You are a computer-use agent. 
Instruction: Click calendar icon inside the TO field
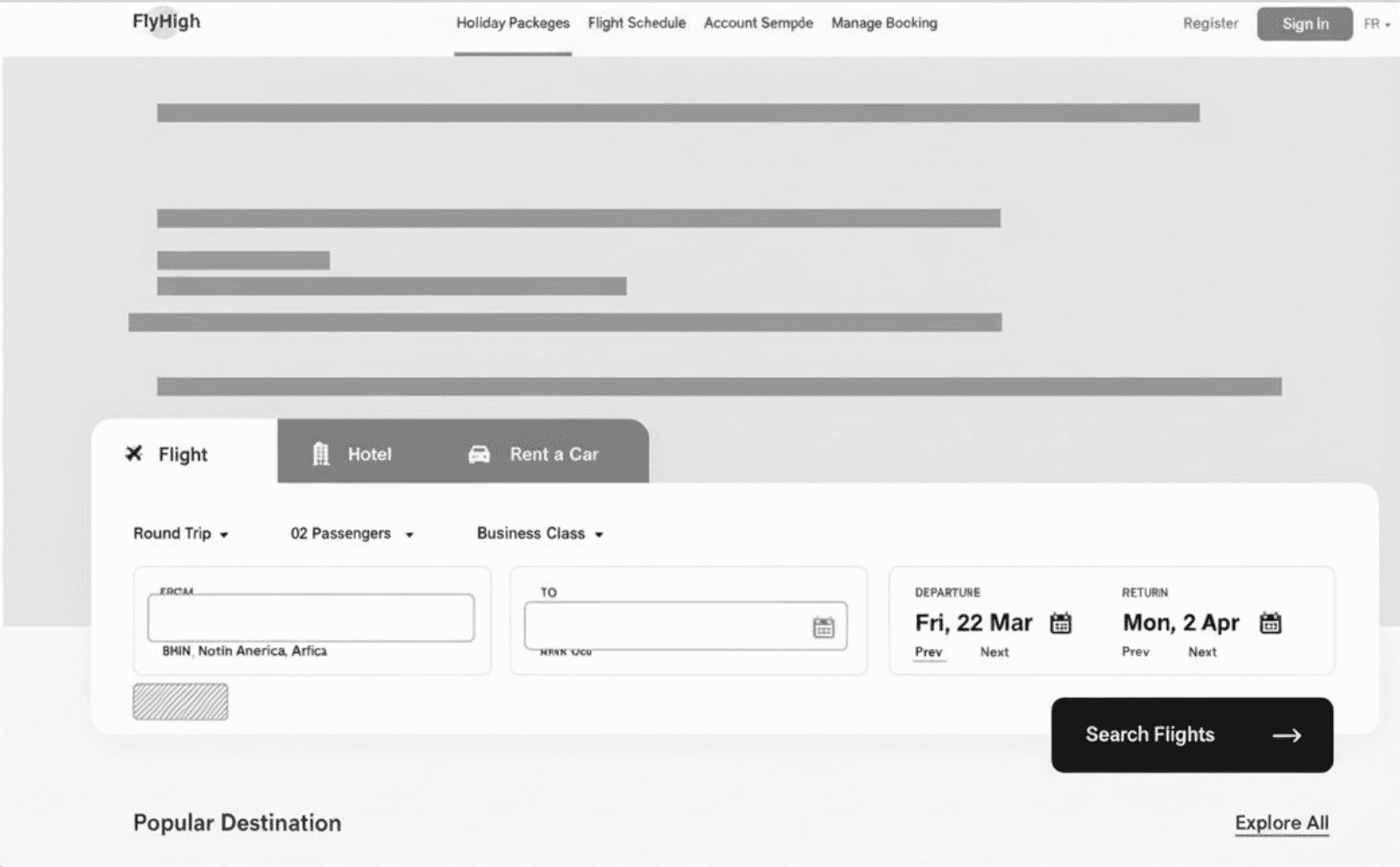tap(823, 627)
